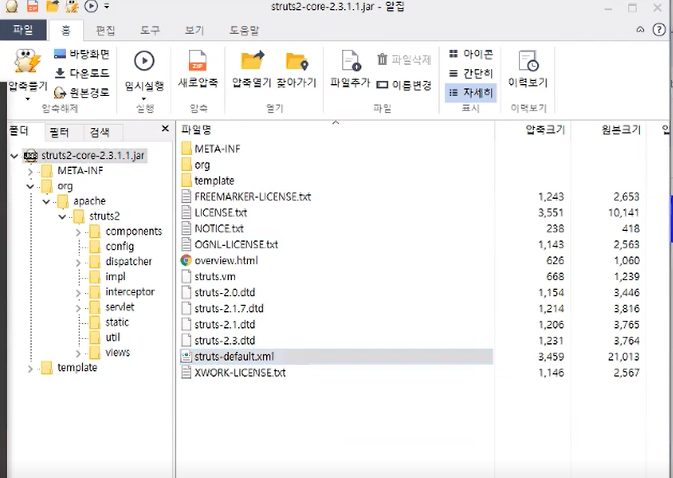The image size is (673, 478).
Task: Switch to the 홈 ribbon tab
Action: (66, 30)
